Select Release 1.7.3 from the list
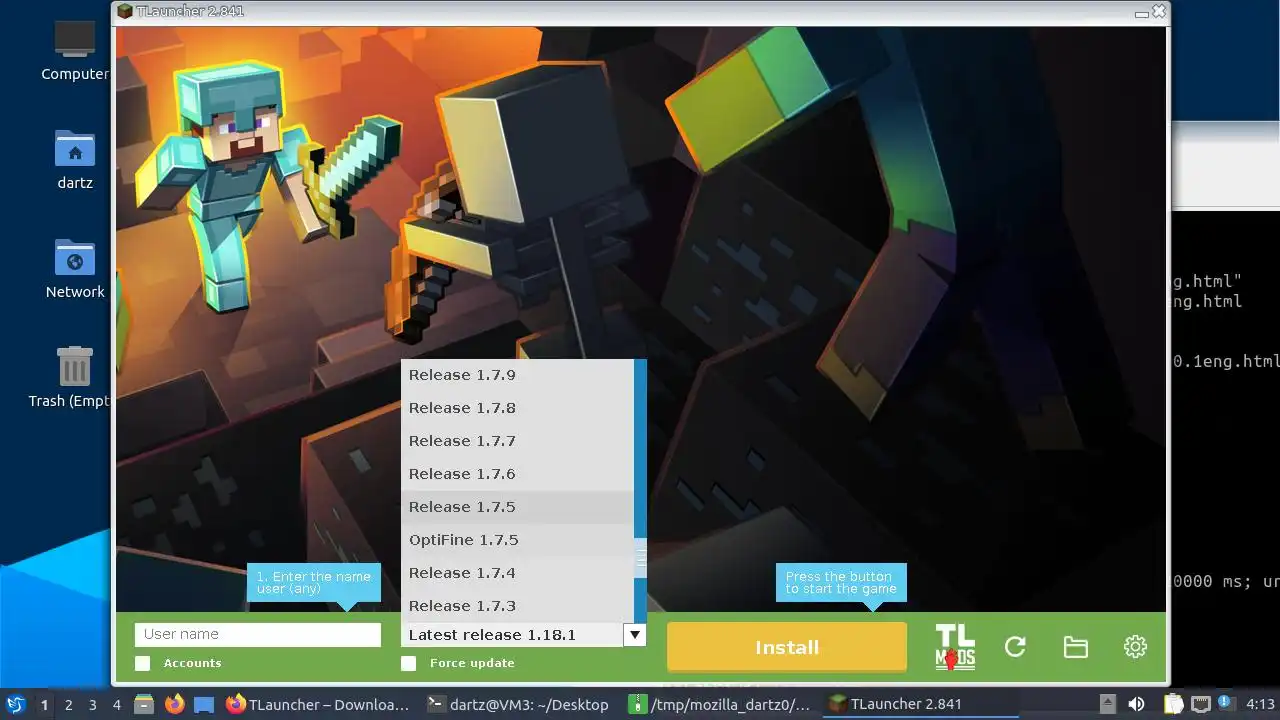The width and height of the screenshot is (1280, 720). pos(517,606)
